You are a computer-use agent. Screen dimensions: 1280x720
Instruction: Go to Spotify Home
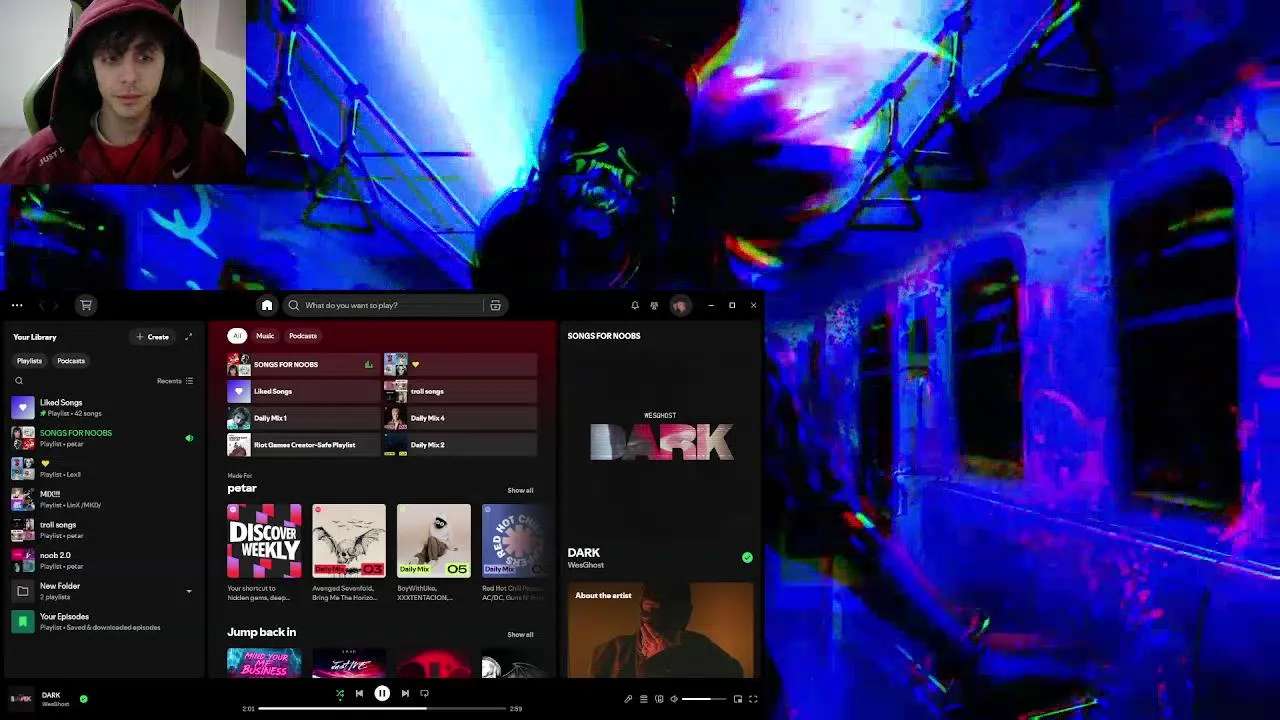pyautogui.click(x=267, y=305)
